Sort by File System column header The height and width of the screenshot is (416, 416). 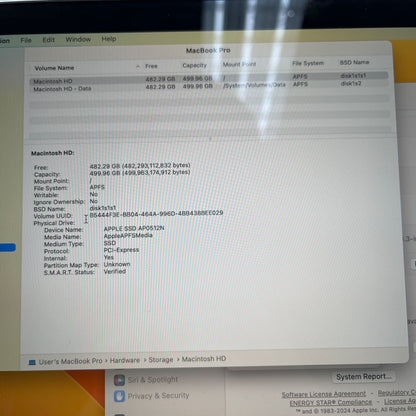coord(308,63)
